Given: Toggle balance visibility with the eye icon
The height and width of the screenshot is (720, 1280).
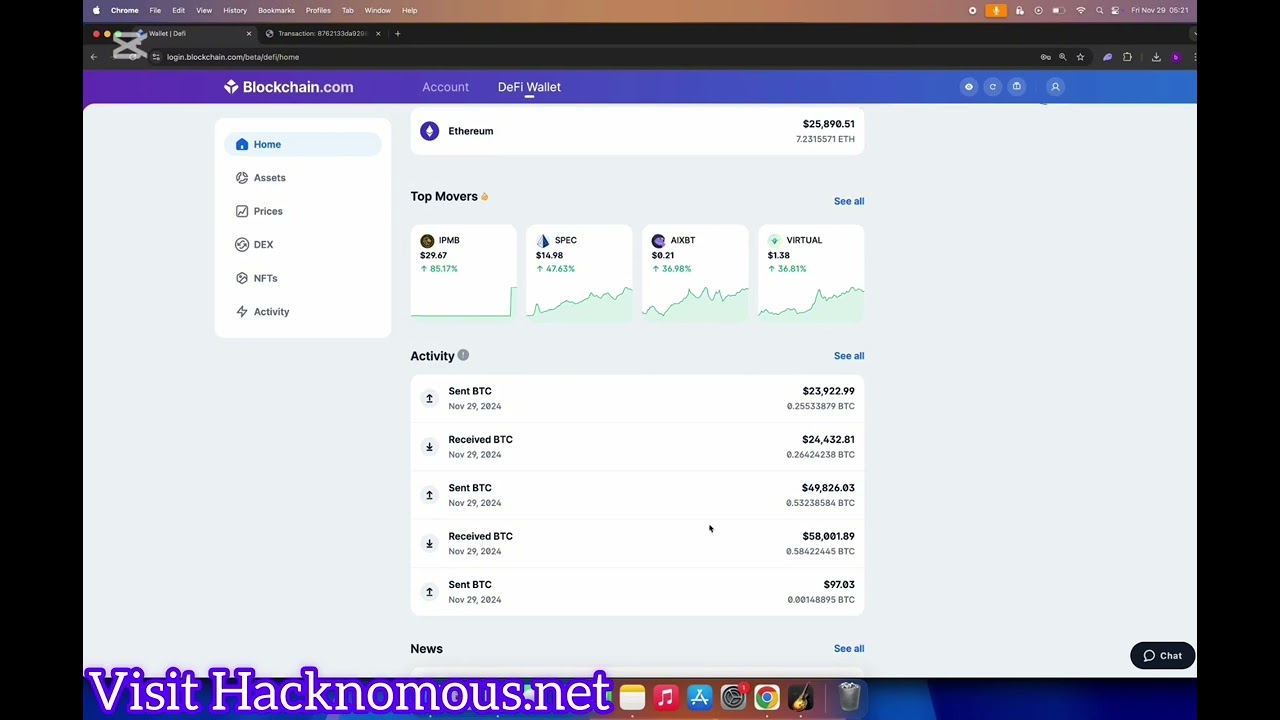Looking at the screenshot, I should point(968,87).
